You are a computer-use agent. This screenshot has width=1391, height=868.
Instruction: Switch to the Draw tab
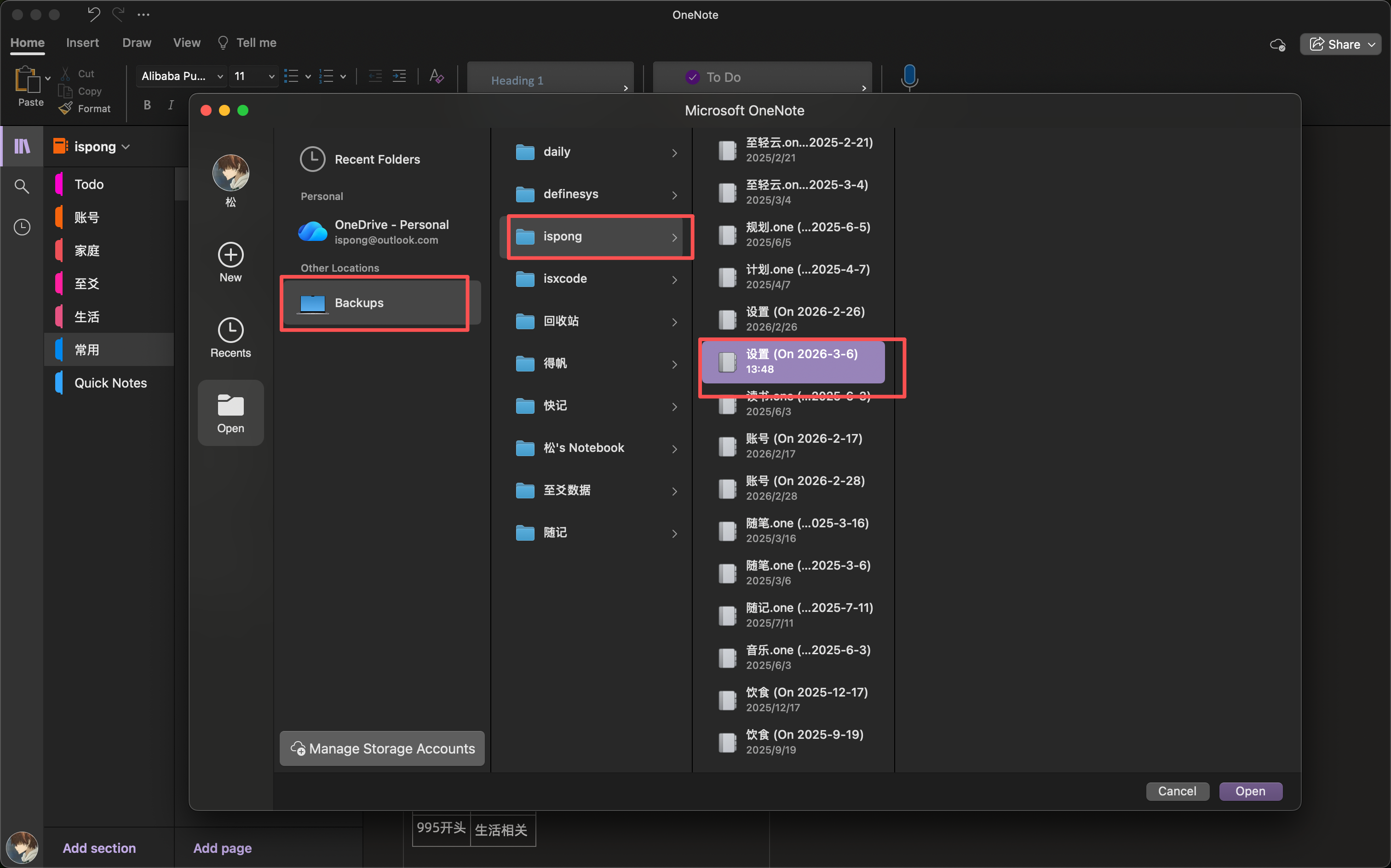click(x=137, y=43)
